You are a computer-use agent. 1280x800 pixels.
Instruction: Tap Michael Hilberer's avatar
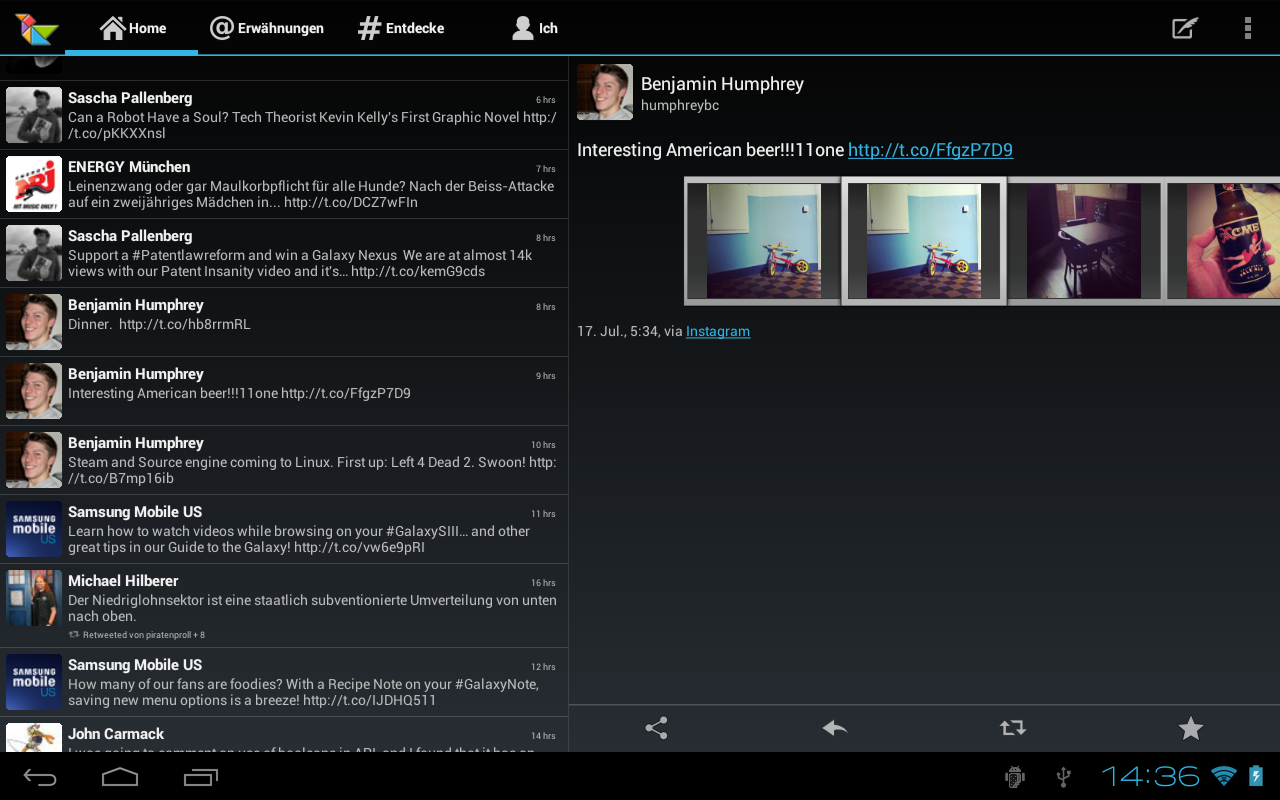point(34,598)
